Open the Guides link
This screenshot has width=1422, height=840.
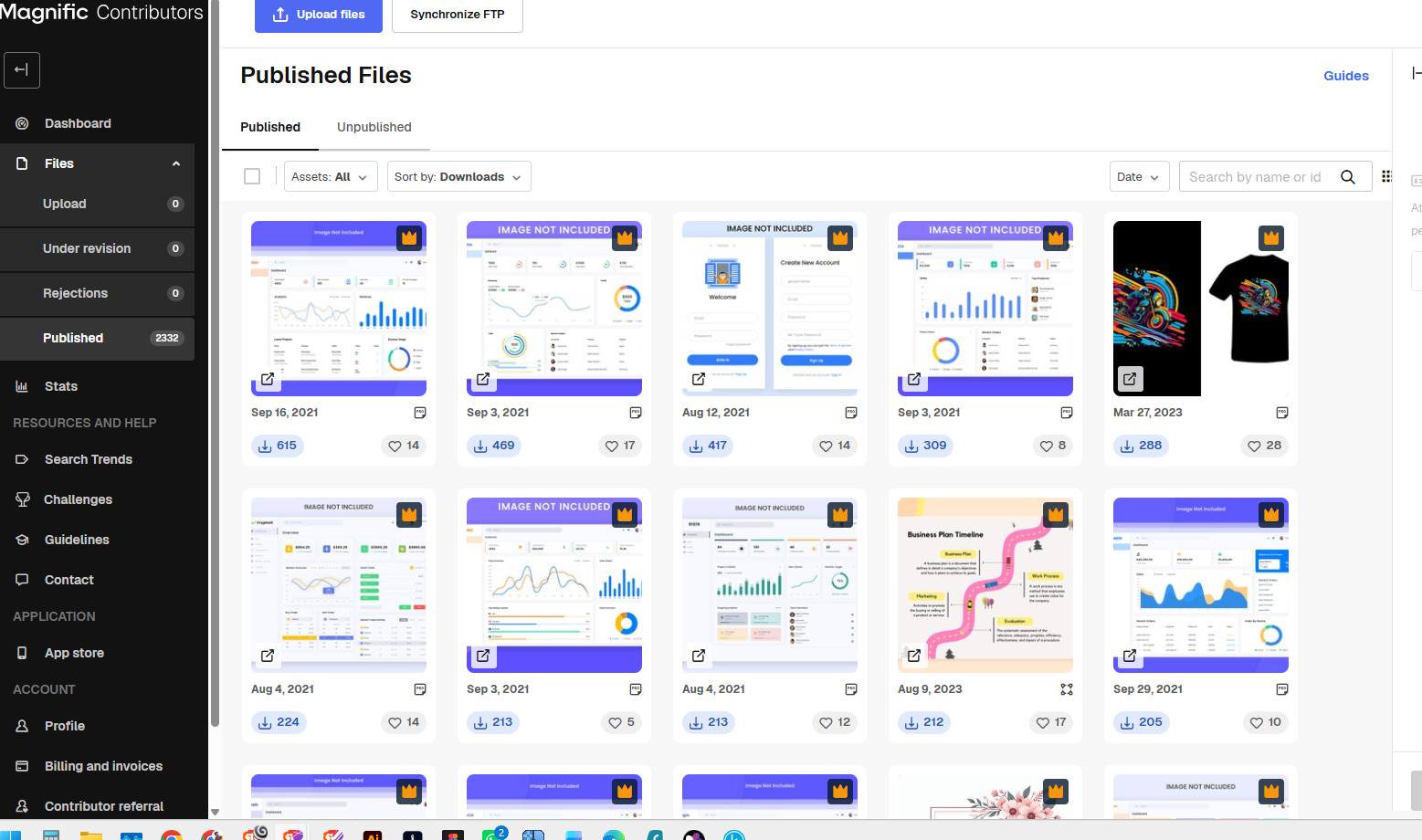[1346, 76]
